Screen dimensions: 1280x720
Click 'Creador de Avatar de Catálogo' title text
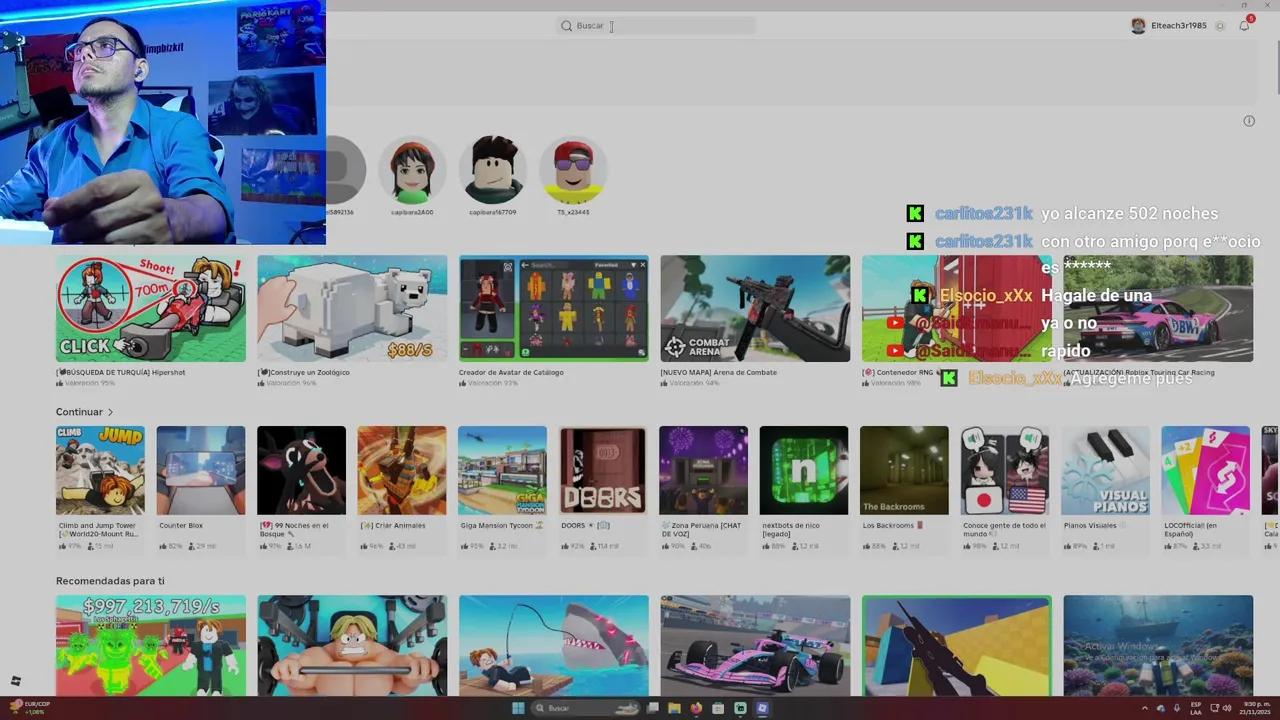click(511, 373)
